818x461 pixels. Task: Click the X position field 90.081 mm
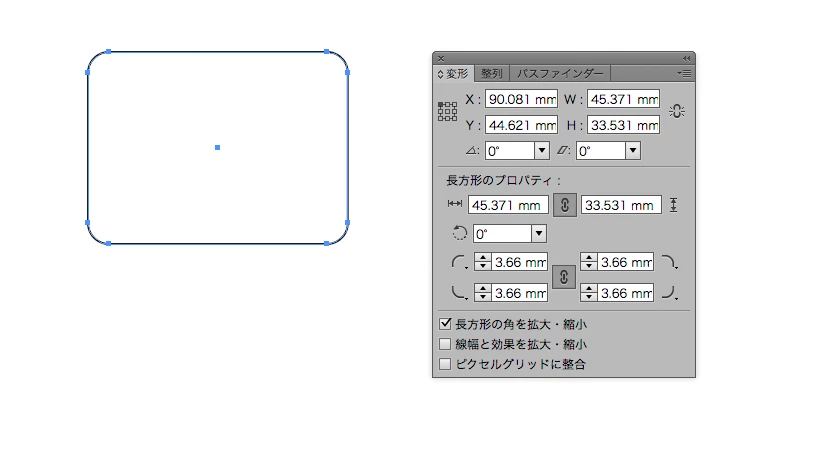[x=521, y=99]
